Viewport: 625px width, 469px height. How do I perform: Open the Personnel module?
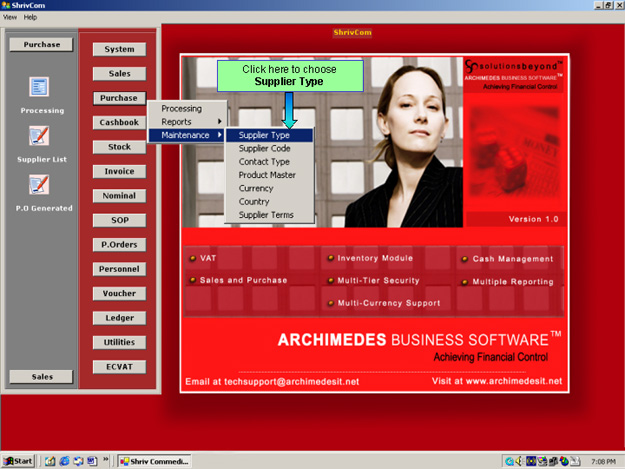(x=119, y=269)
